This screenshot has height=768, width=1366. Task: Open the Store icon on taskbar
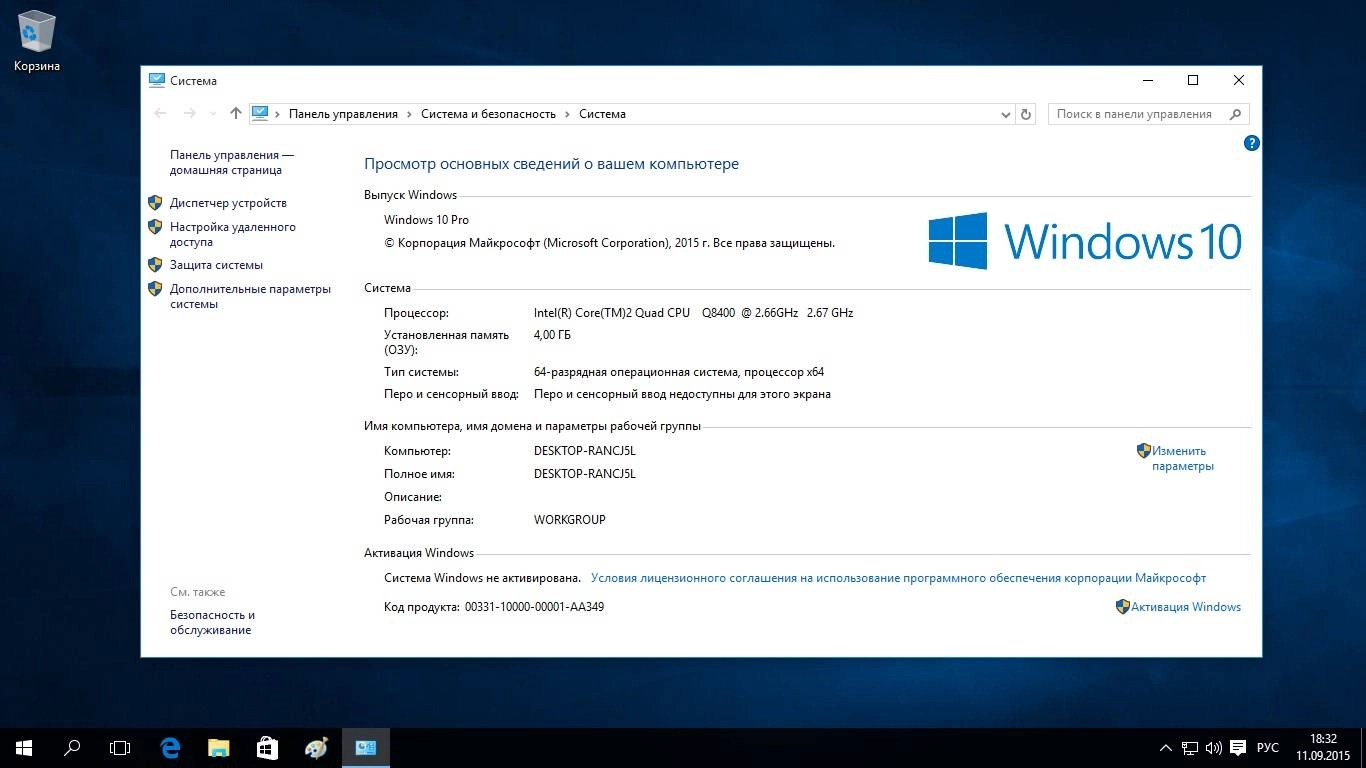coord(267,747)
